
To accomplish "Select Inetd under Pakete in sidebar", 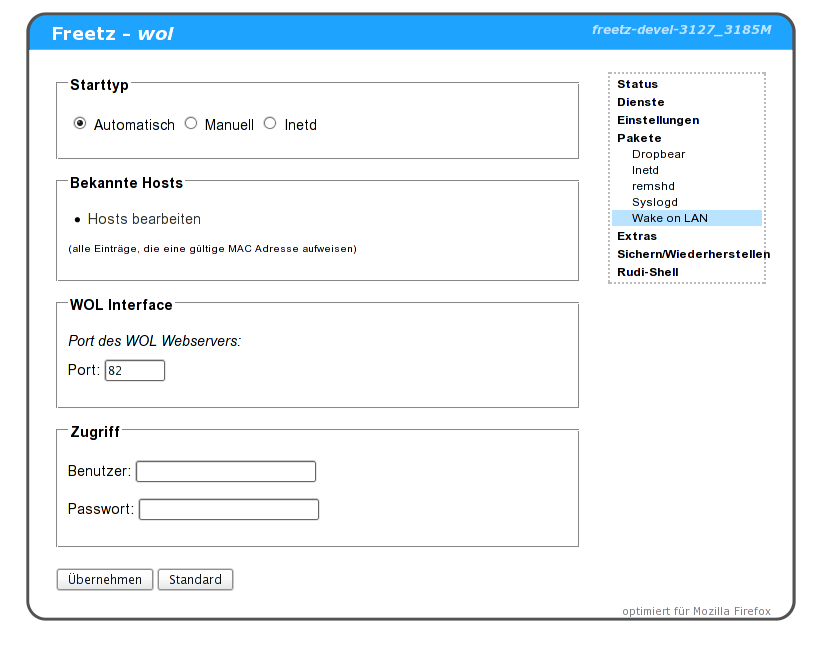I will (645, 171).
